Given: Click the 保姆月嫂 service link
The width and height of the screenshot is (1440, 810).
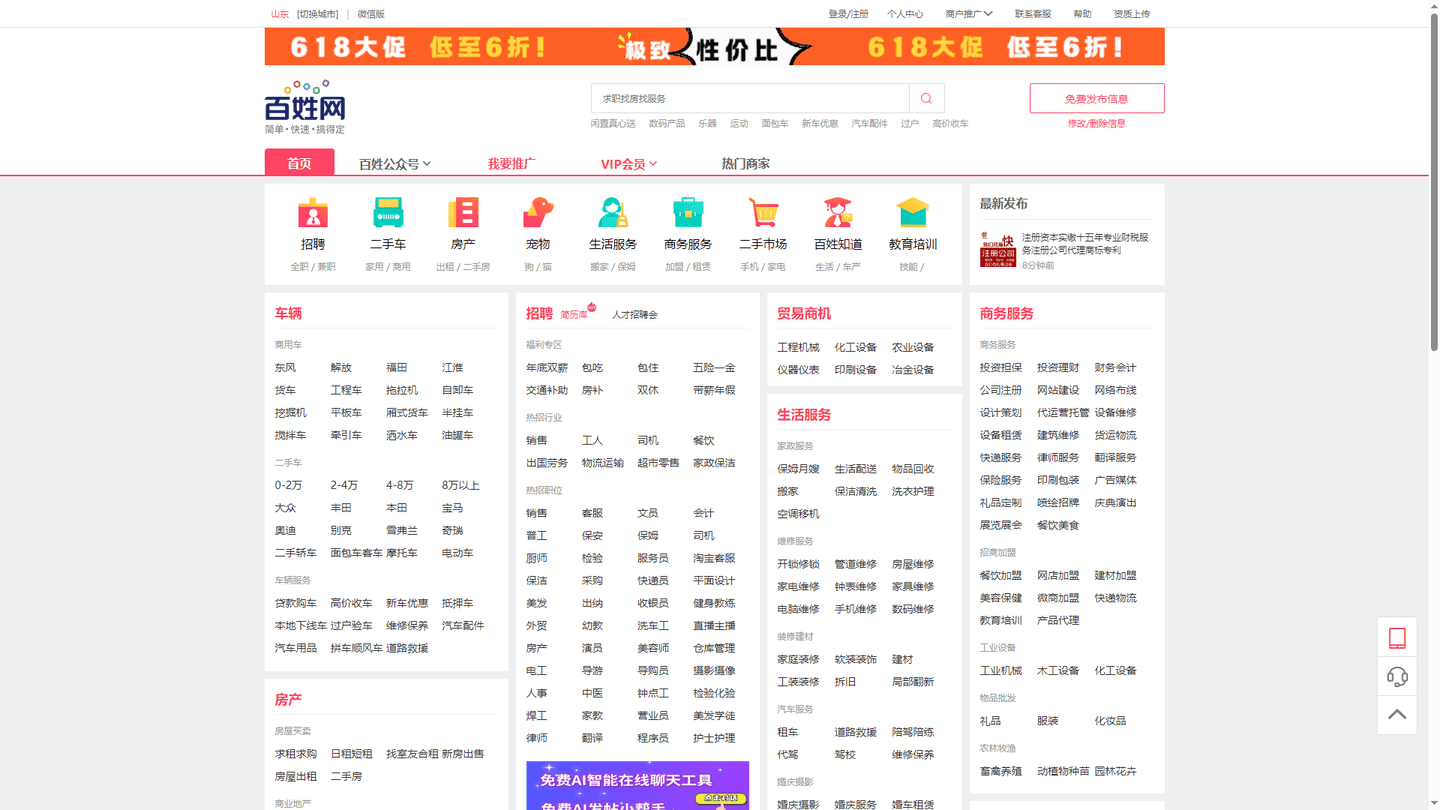Looking at the screenshot, I should [x=798, y=469].
